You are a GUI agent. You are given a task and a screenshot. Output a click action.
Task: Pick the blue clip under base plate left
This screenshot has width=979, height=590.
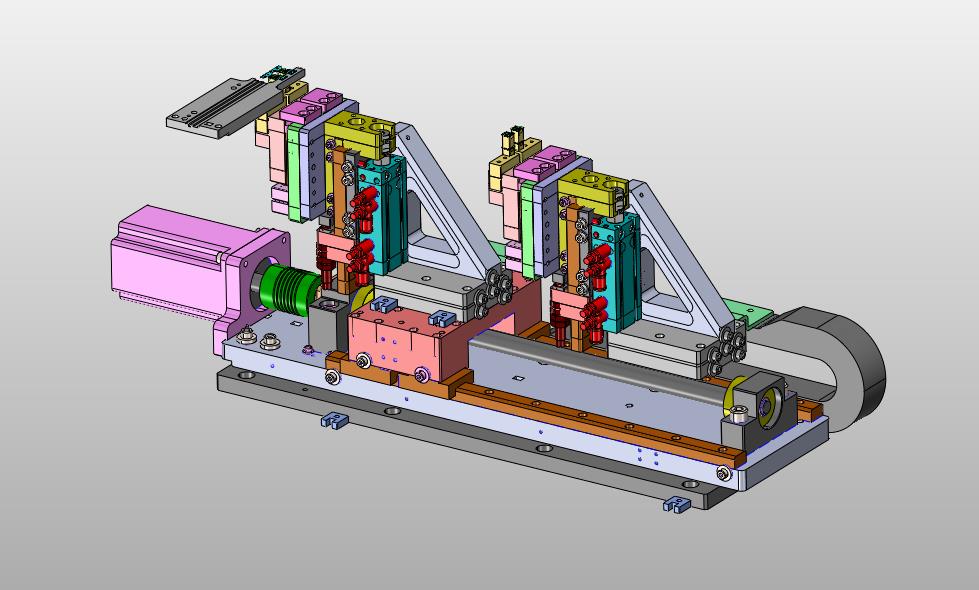335,420
